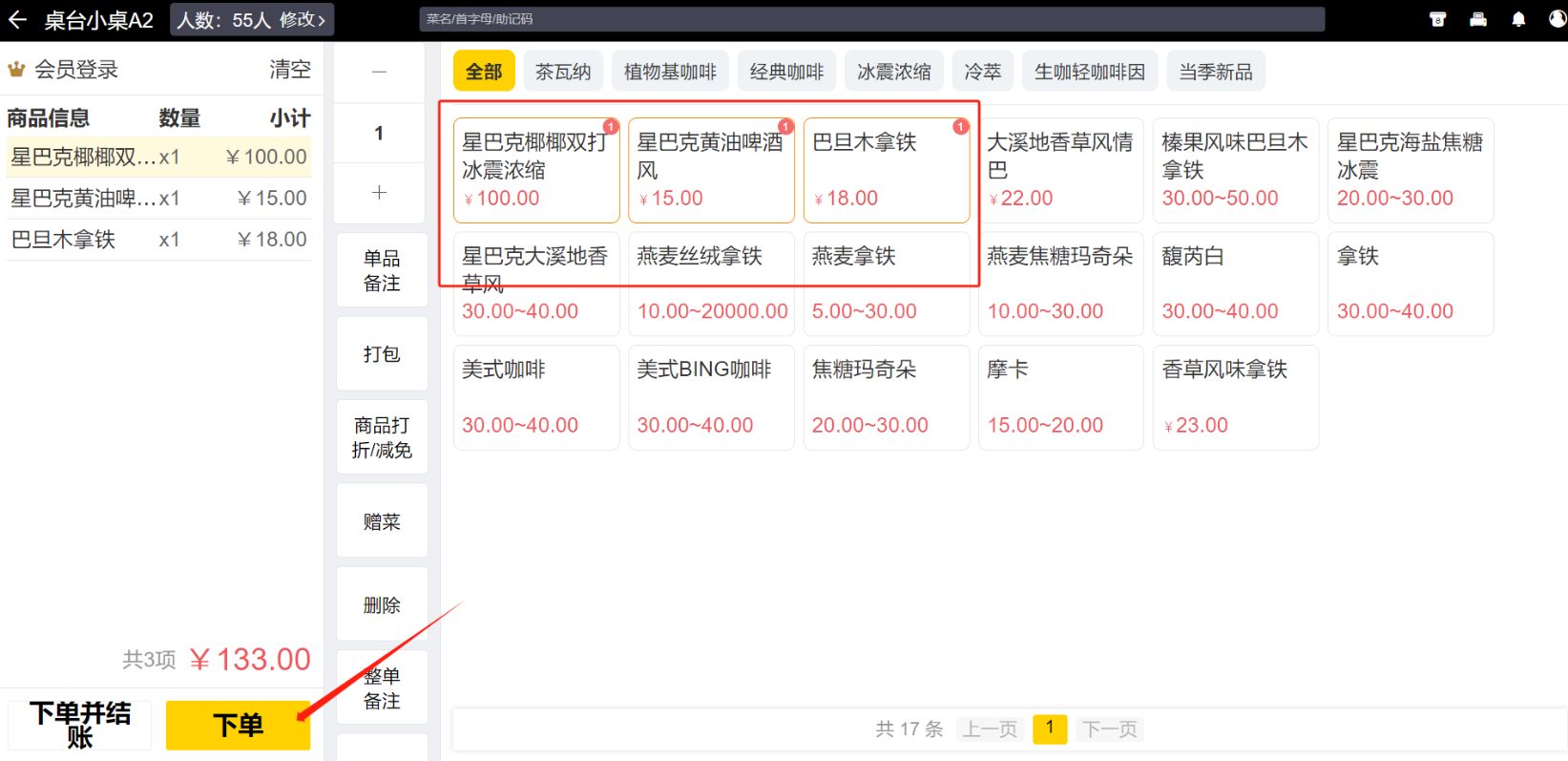Add 美式BING咖啡 product card
The image size is (1568, 761).
711,397
